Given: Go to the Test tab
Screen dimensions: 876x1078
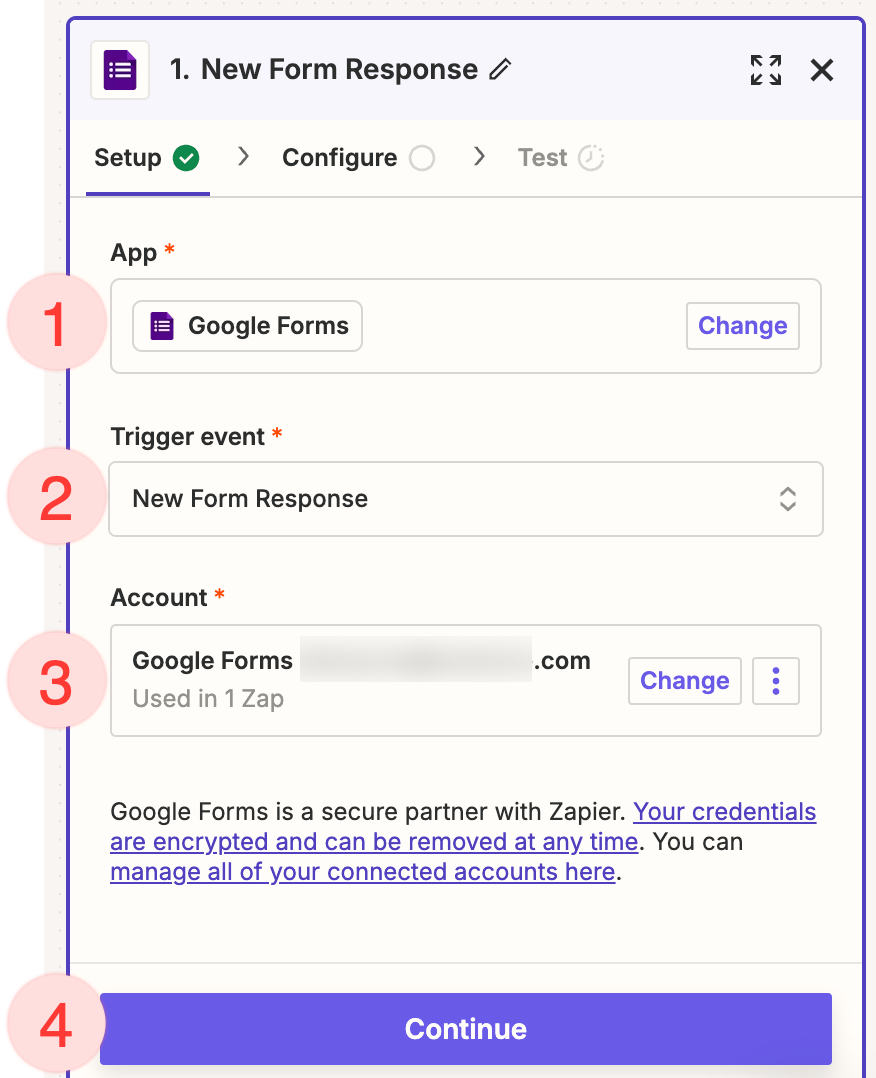Looking at the screenshot, I should 543,158.
